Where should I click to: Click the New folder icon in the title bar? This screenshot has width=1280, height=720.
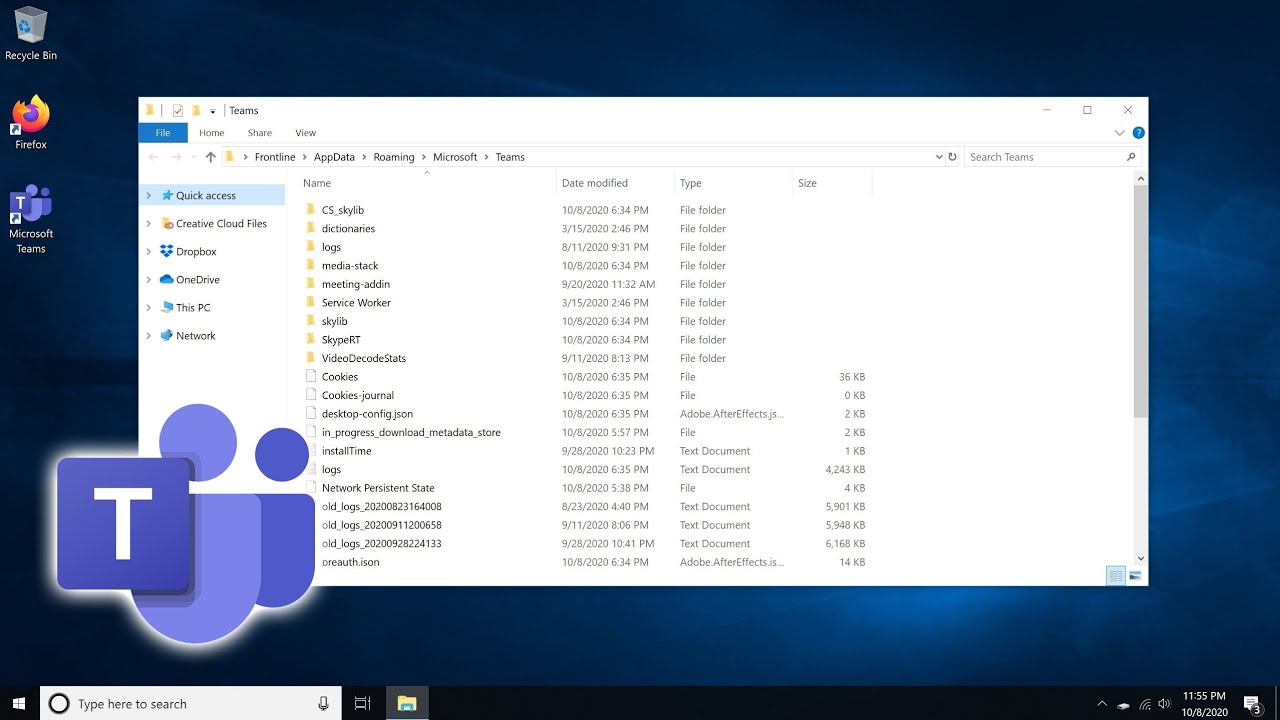[x=196, y=110]
